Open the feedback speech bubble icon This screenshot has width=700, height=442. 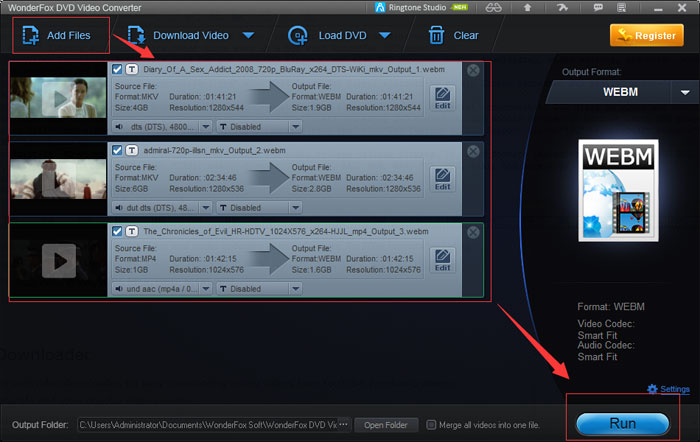(x=598, y=8)
